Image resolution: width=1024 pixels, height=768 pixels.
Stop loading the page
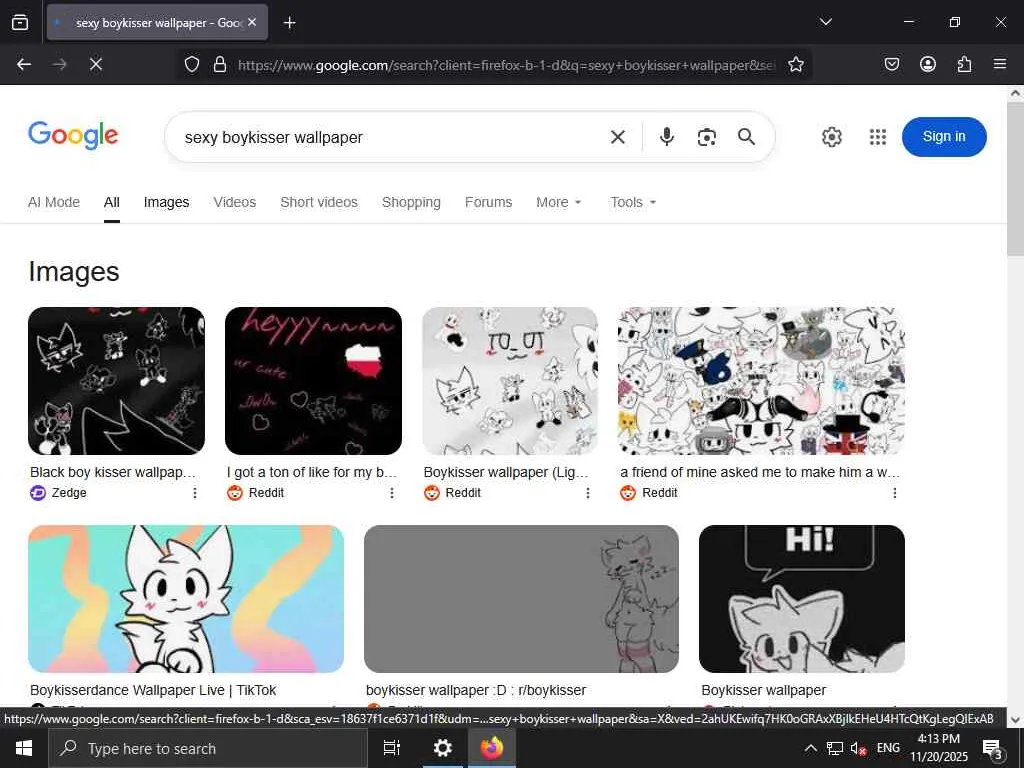point(95,64)
